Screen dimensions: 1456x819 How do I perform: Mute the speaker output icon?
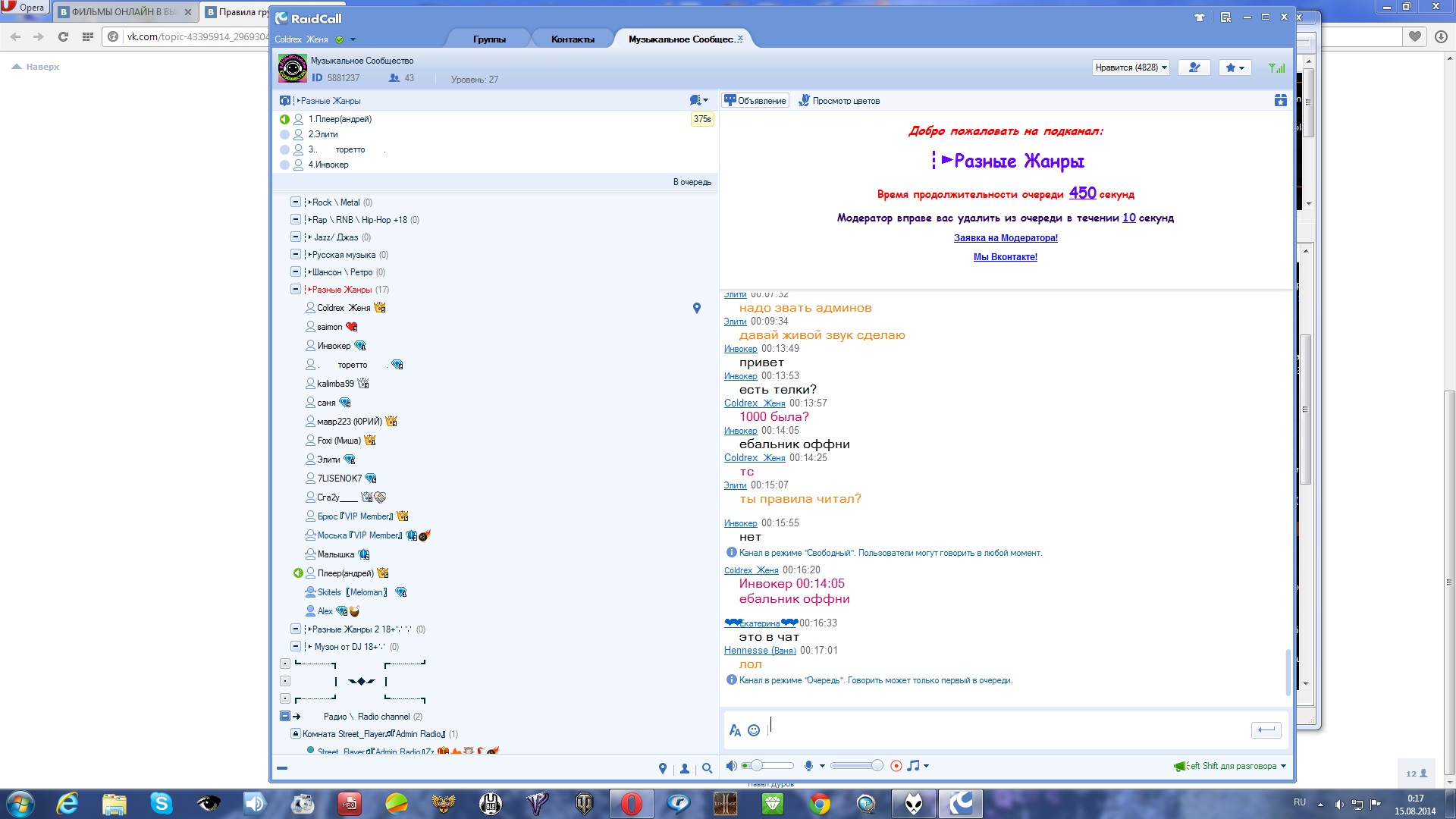pyautogui.click(x=731, y=766)
